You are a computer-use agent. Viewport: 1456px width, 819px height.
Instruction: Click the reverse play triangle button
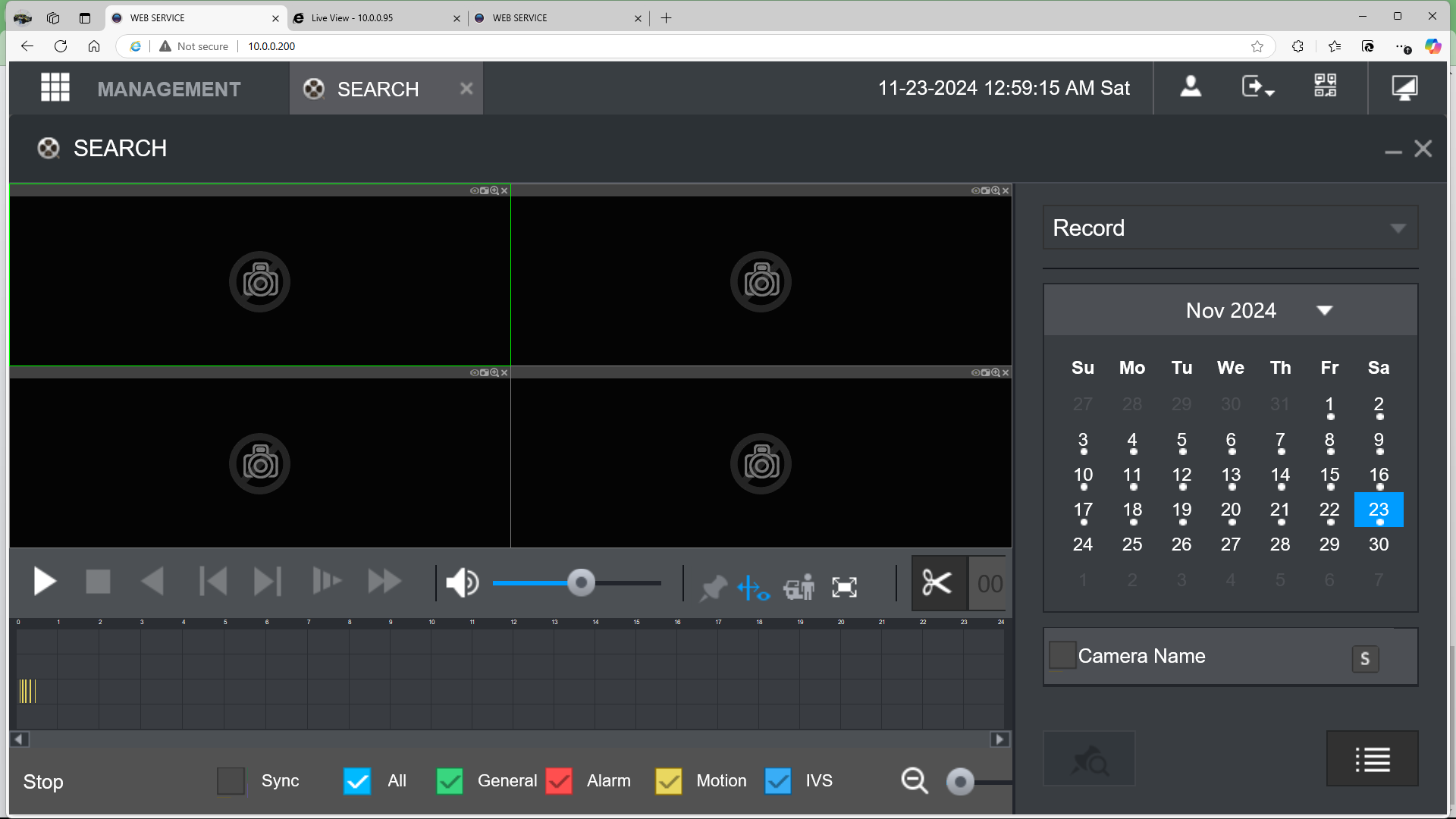152,582
